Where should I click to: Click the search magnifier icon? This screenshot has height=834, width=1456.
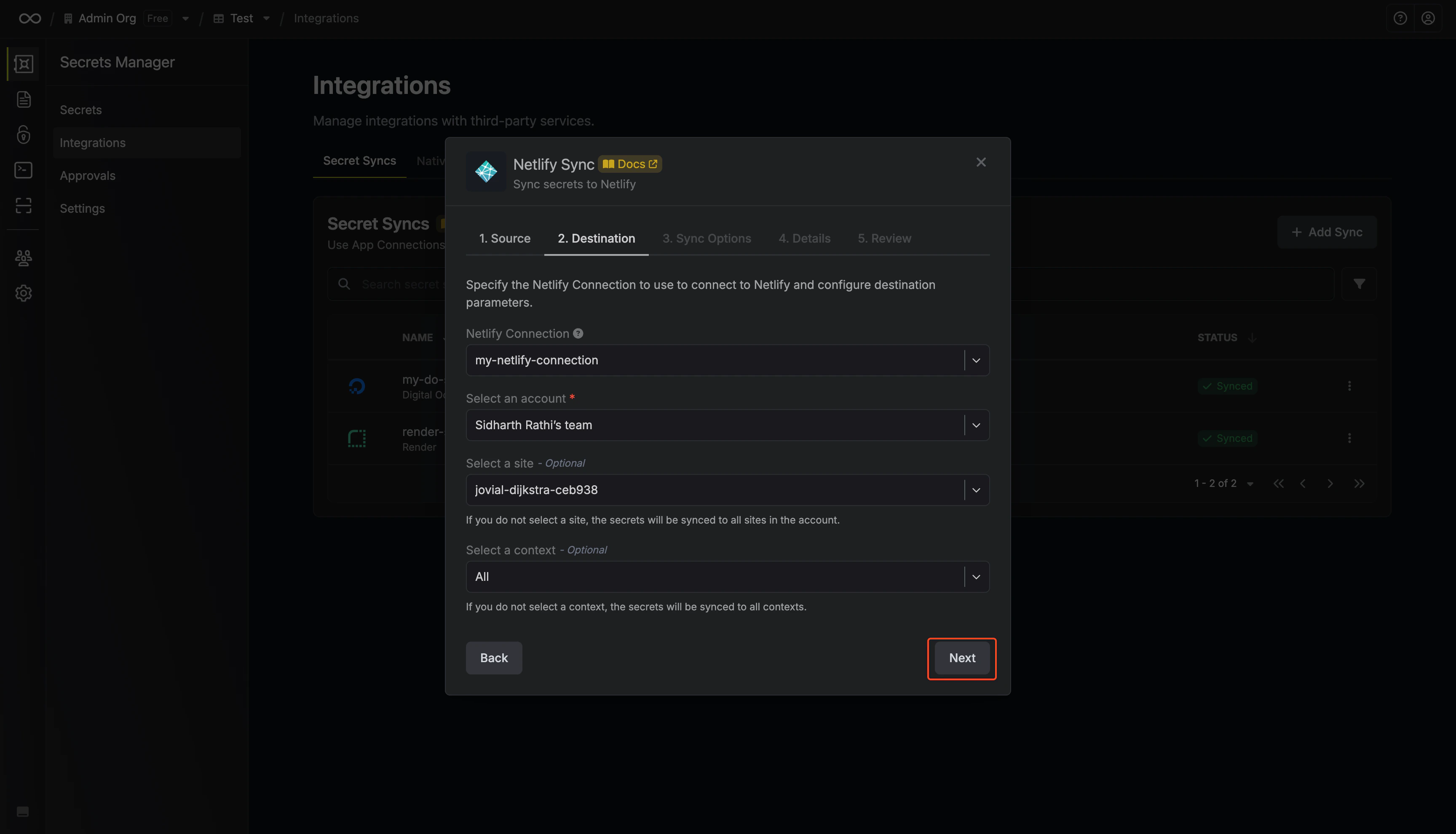[x=344, y=283]
